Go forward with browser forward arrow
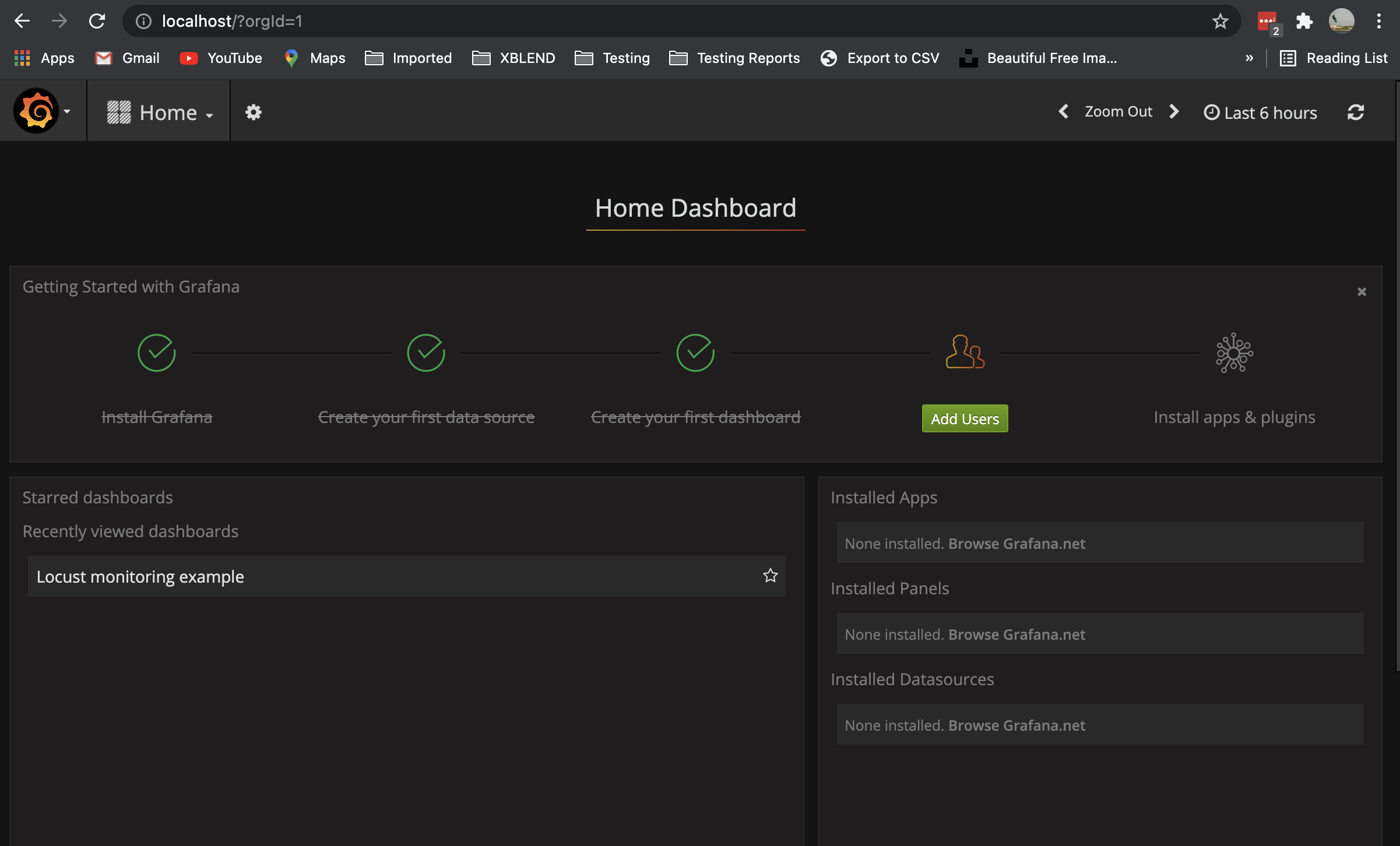Screen dimensions: 1400x846 pos(59,21)
